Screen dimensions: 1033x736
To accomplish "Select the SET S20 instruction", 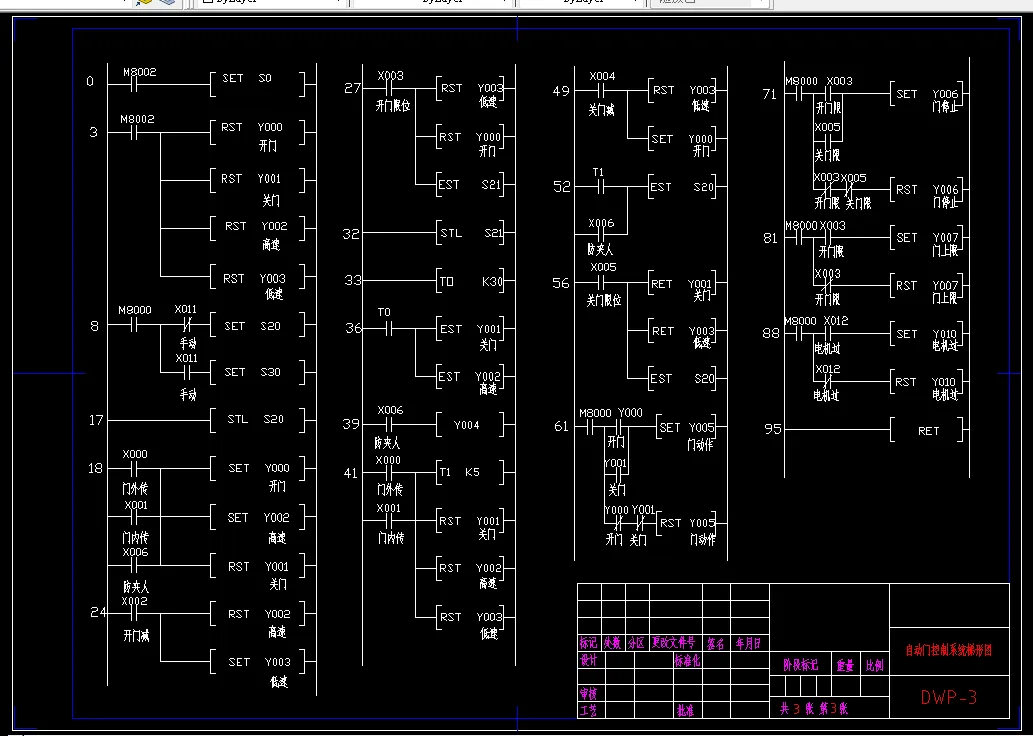I will click(258, 326).
